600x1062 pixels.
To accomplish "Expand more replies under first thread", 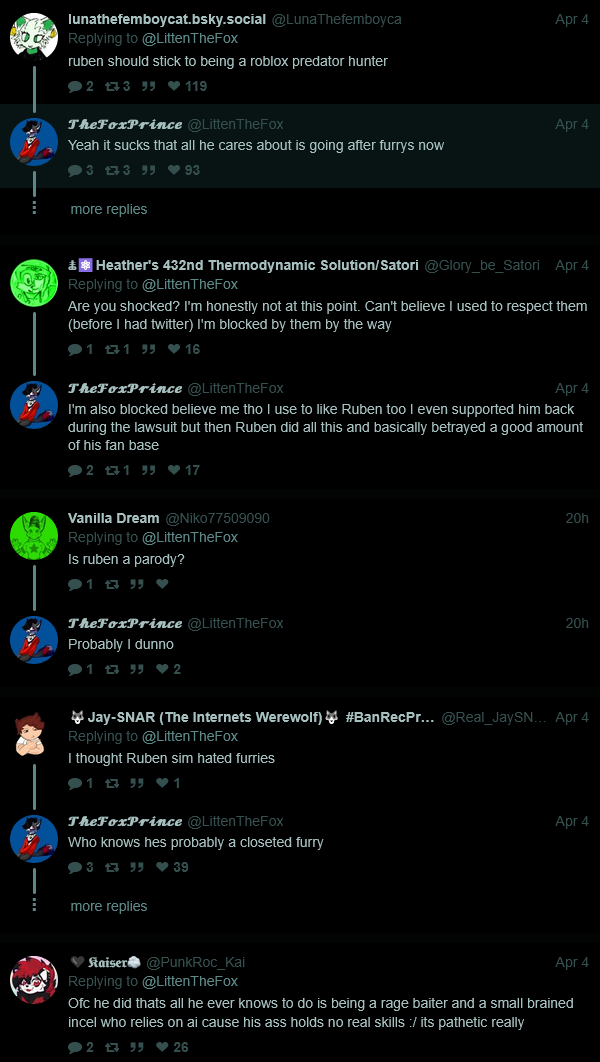I will tap(108, 209).
